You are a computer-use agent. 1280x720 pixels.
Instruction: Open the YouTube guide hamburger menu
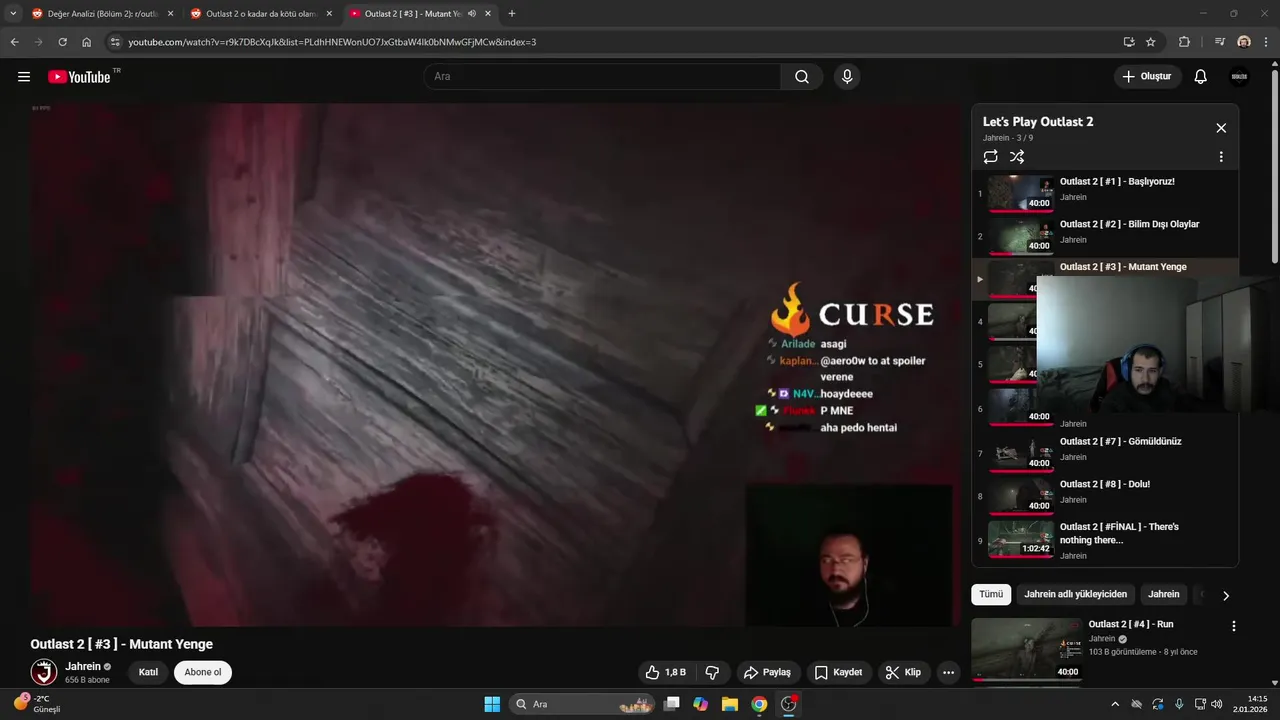click(24, 77)
